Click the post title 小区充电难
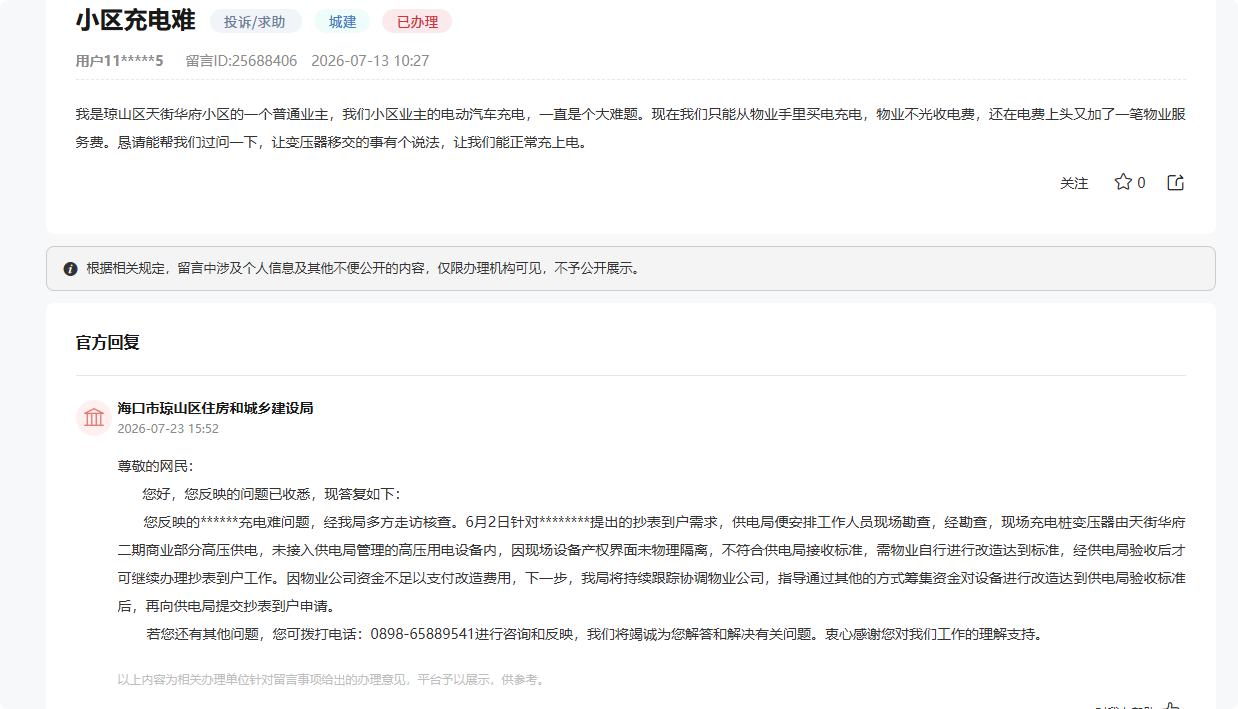Viewport: 1238px width, 709px height. 135,20
